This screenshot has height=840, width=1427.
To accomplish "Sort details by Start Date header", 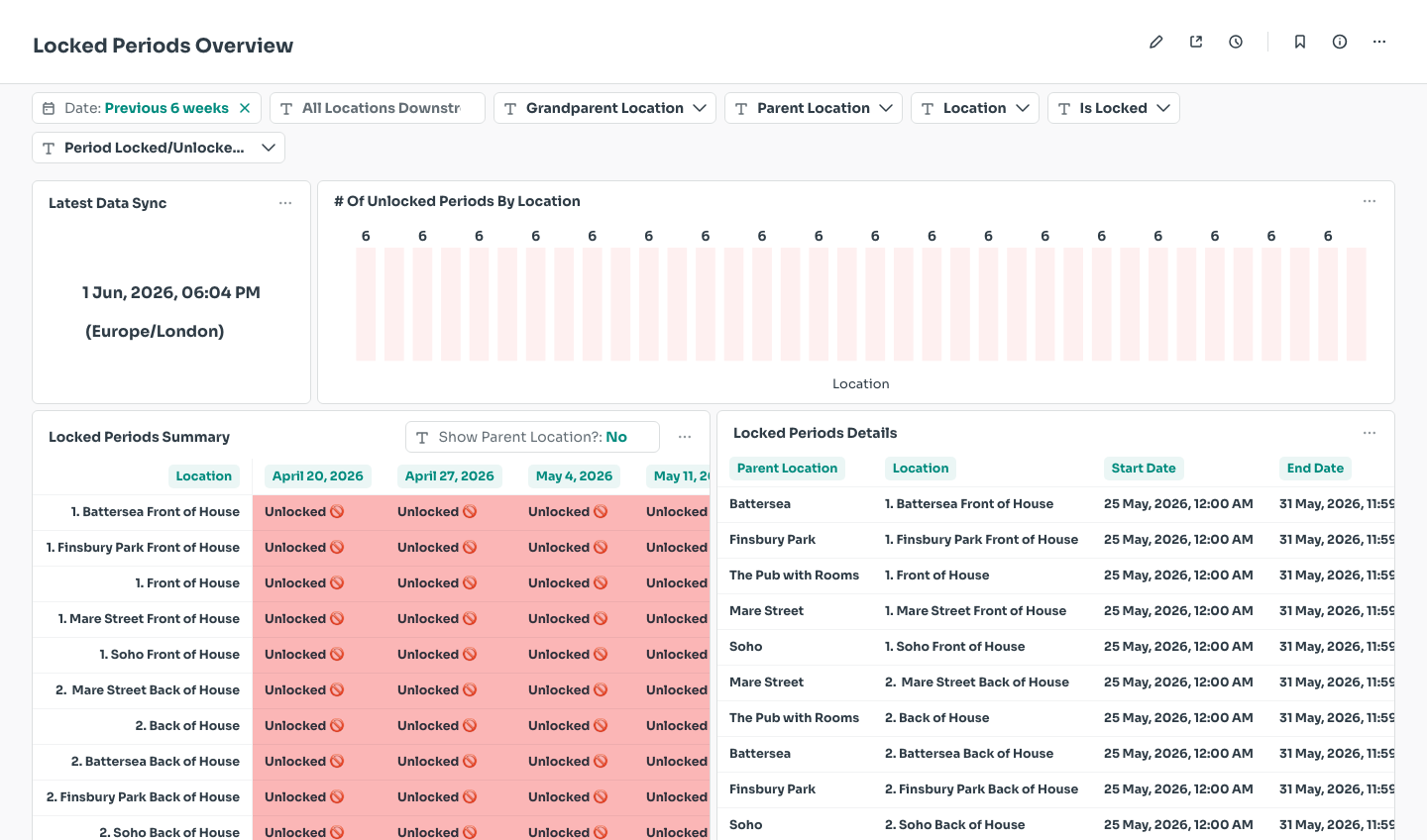I will pos(1144,469).
